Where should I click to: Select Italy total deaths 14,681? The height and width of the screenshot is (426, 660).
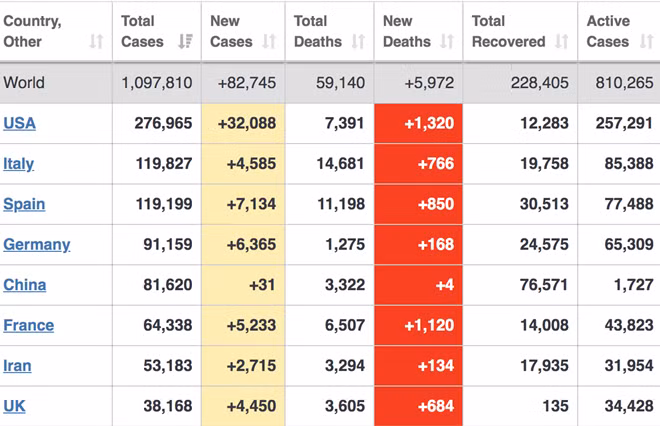340,164
